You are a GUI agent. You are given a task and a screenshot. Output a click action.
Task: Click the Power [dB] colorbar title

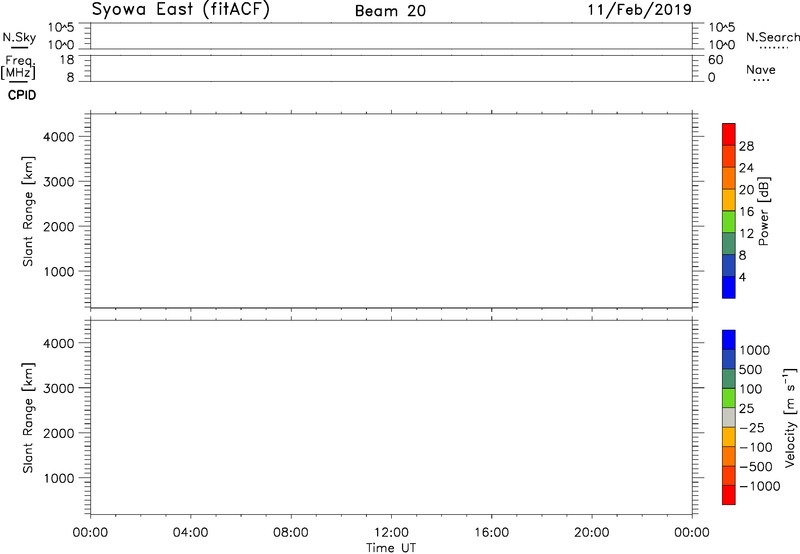764,211
